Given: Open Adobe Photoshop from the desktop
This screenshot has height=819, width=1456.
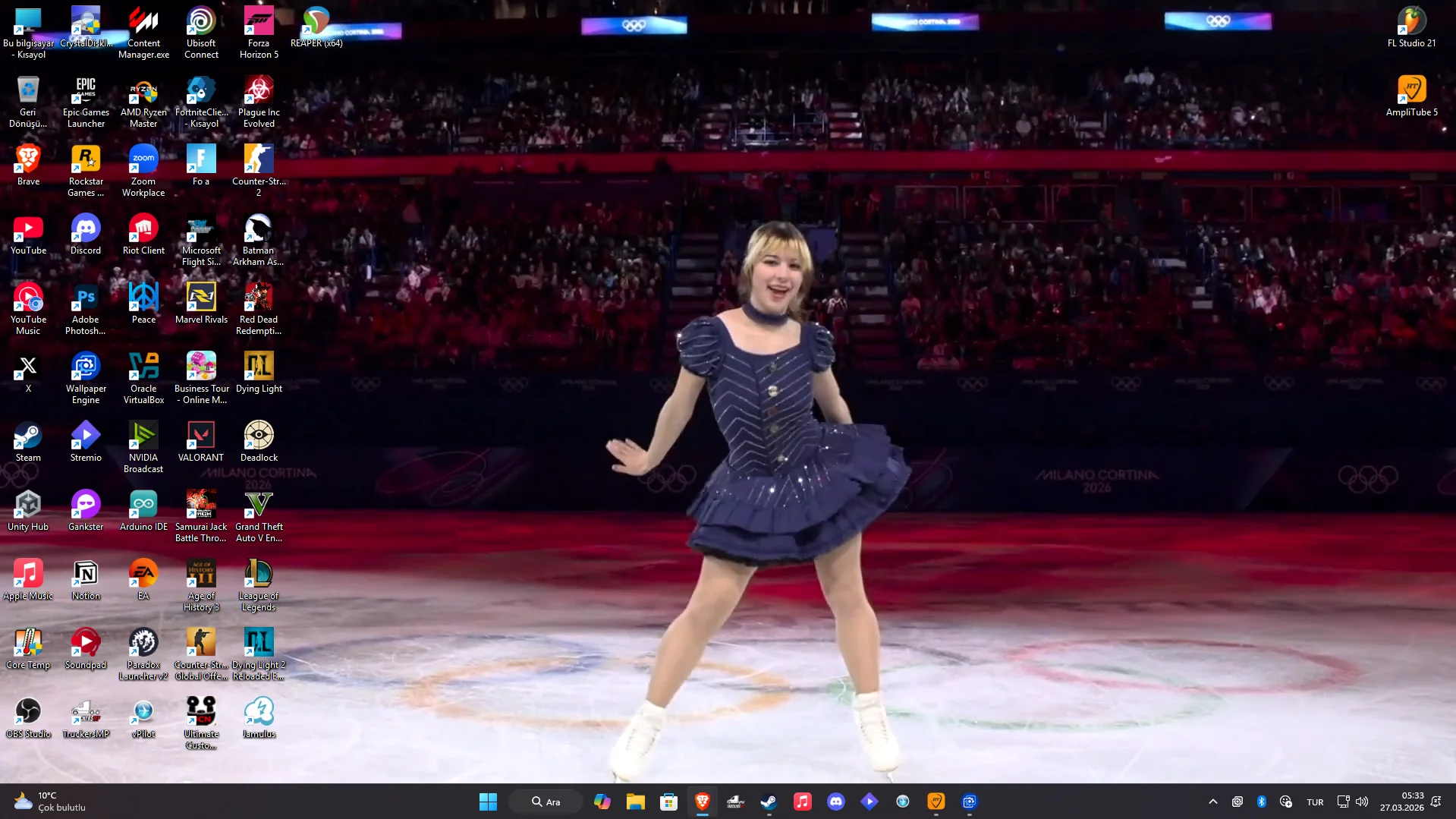Looking at the screenshot, I should pos(85,296).
